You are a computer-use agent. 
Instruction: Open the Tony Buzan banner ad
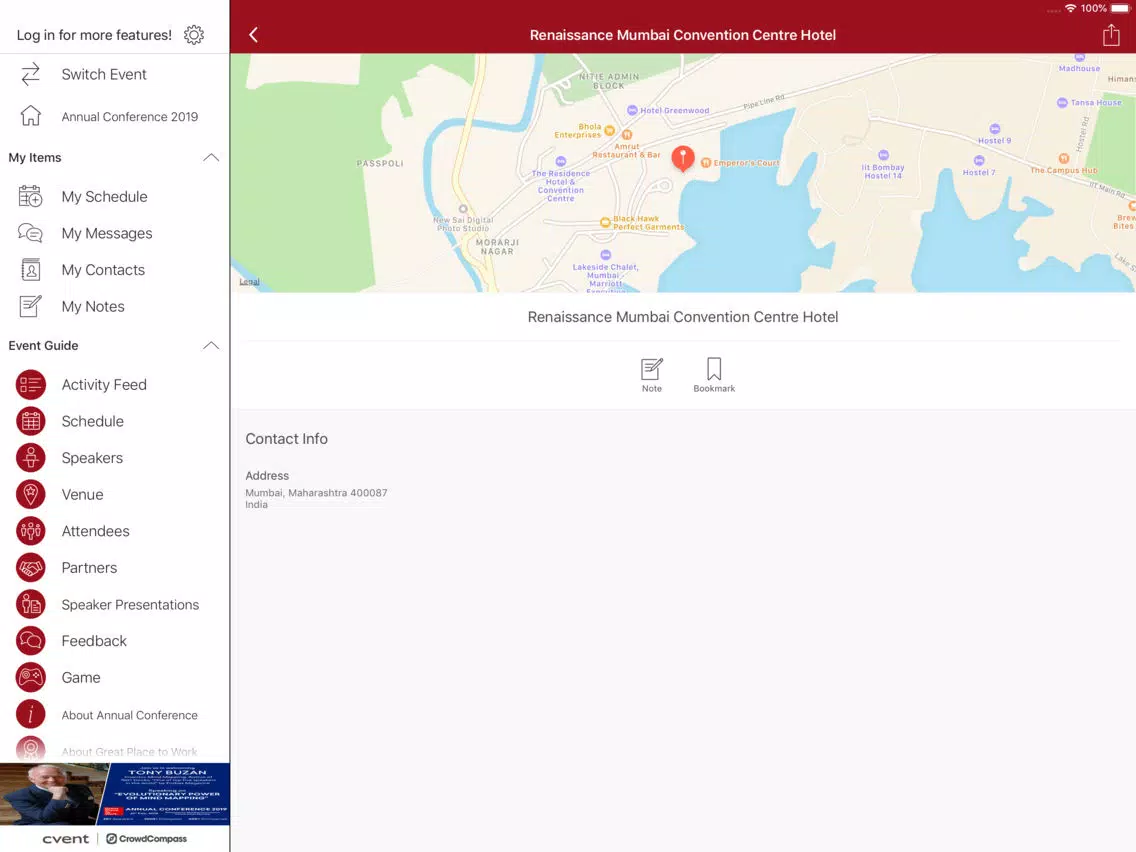click(114, 794)
